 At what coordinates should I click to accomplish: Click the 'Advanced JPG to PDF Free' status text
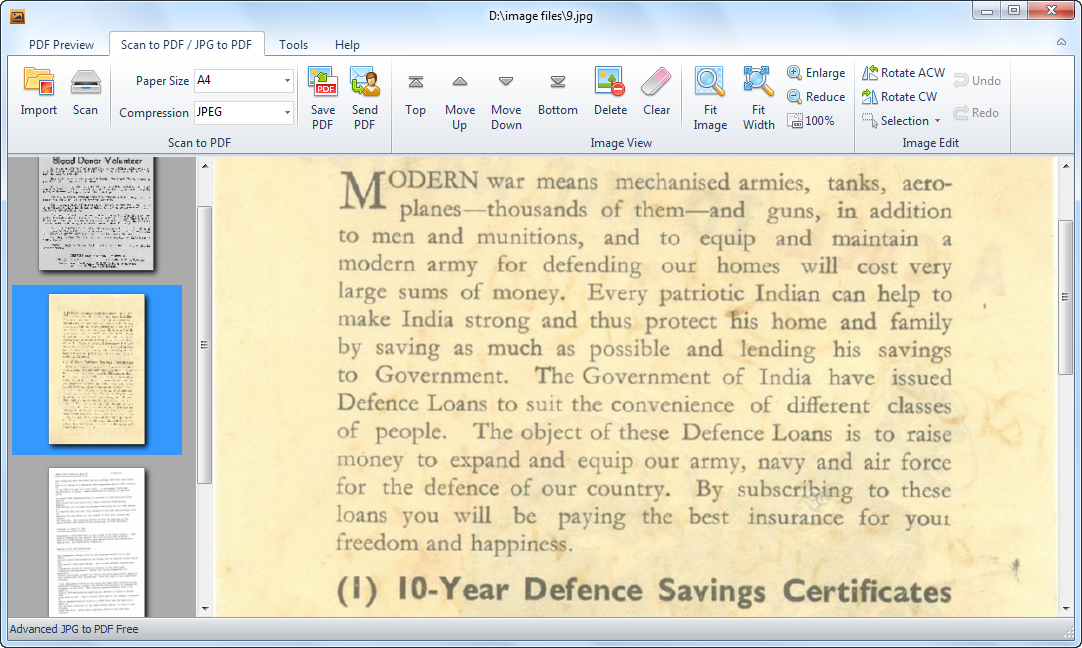pyautogui.click(x=74, y=629)
